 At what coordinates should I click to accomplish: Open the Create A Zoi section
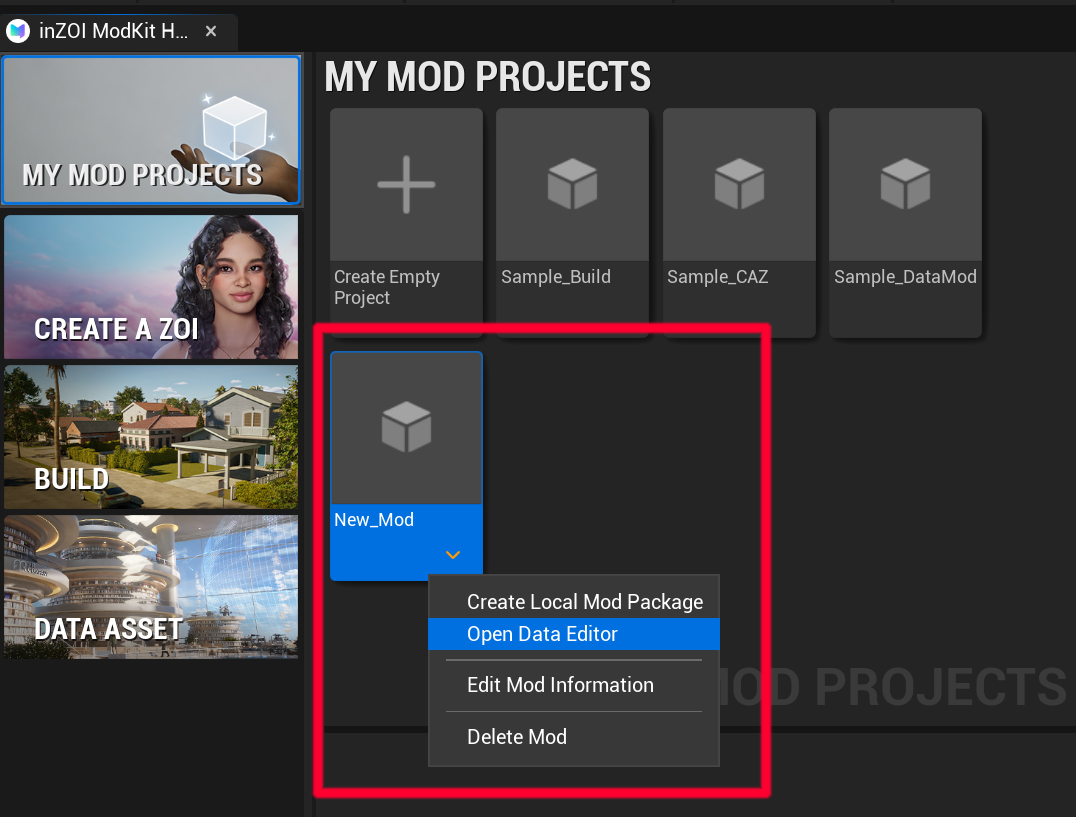(x=151, y=287)
